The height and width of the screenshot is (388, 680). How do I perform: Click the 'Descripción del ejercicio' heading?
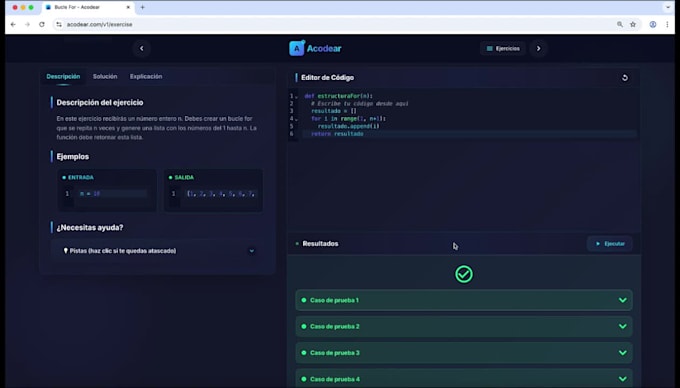point(100,103)
